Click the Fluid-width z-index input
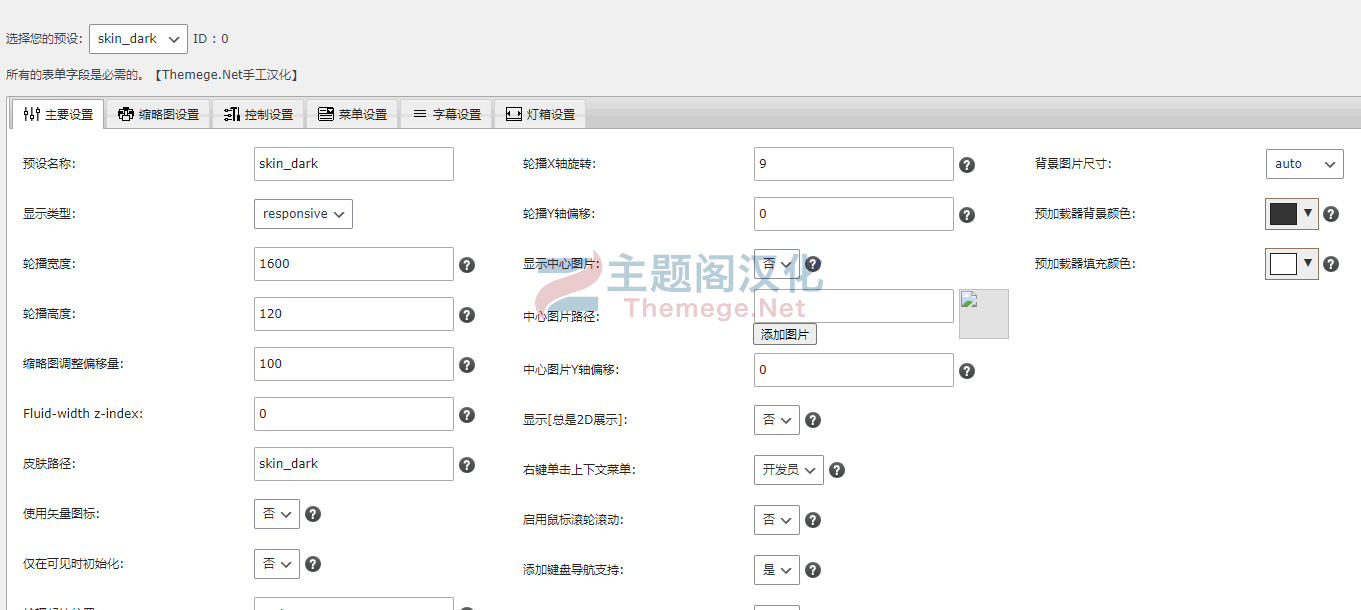 pos(354,414)
